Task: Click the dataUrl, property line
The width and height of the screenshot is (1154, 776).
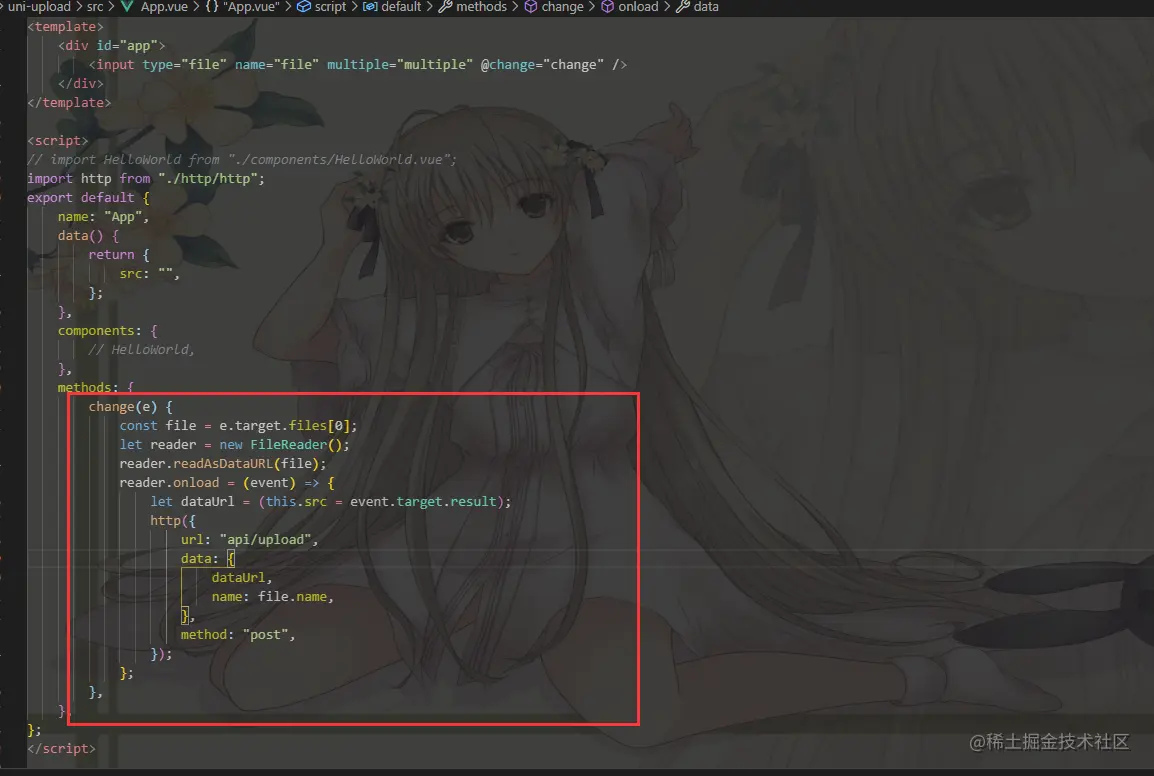Action: click(x=242, y=579)
